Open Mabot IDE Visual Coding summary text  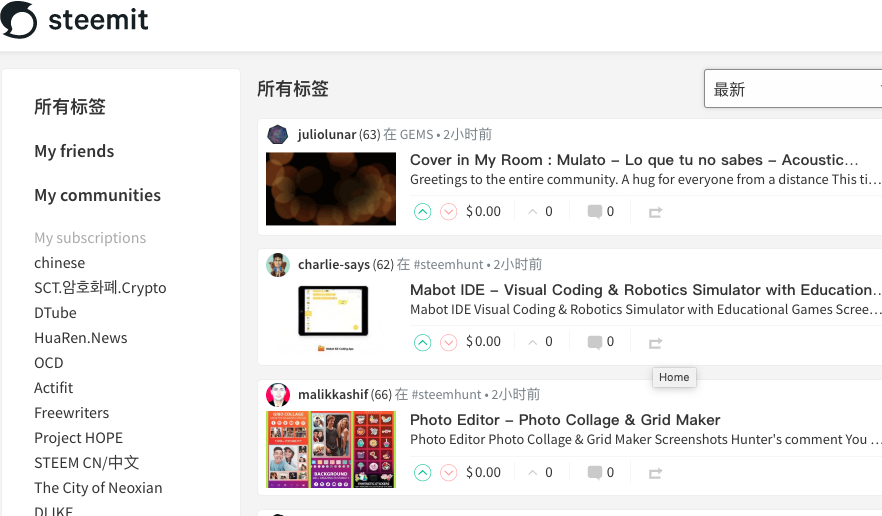tap(645, 309)
